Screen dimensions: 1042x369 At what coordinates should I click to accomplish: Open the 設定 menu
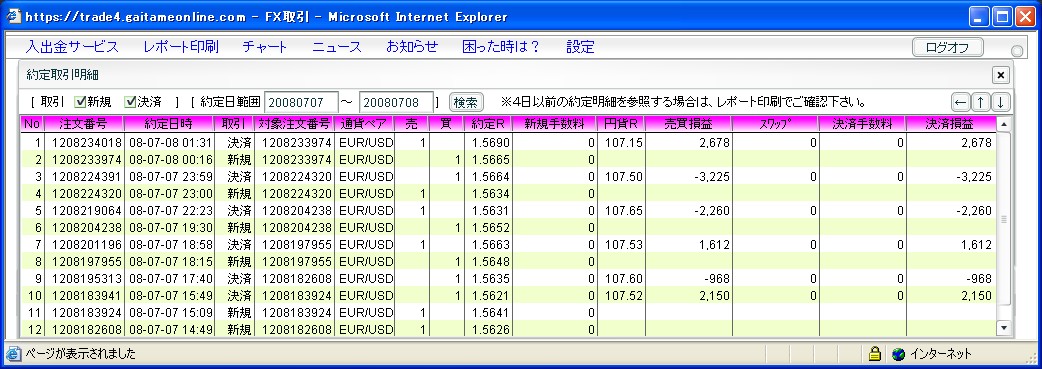pyautogui.click(x=580, y=47)
